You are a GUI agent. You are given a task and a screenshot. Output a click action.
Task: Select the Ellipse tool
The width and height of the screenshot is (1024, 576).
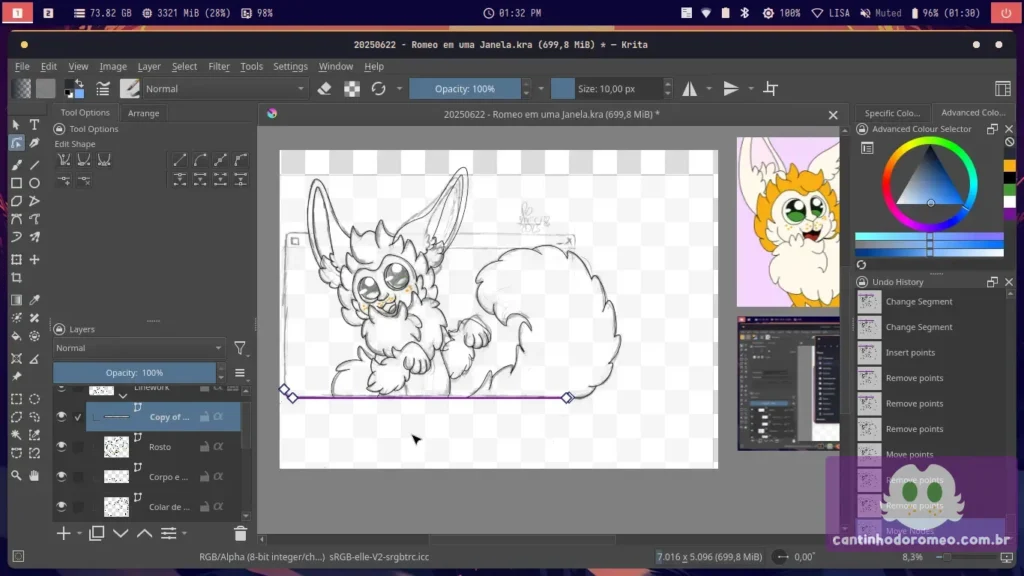(35, 184)
